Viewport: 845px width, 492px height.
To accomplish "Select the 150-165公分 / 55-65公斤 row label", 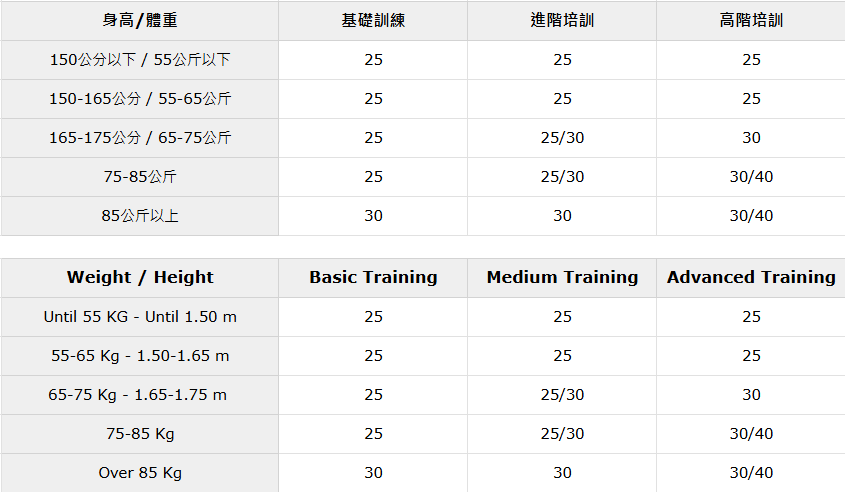I will pyautogui.click(x=140, y=99).
